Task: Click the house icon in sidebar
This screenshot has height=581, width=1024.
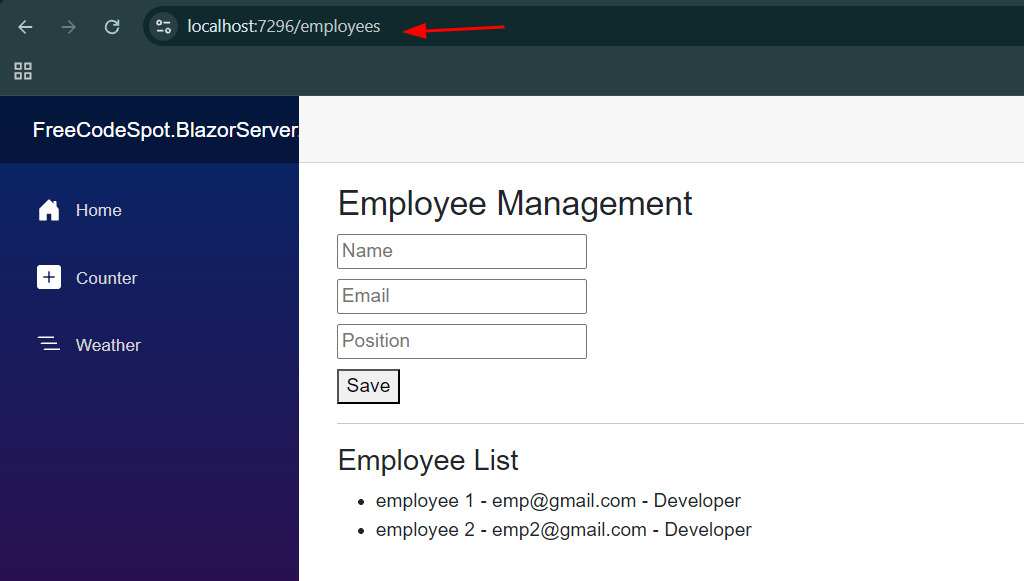Action: tap(49, 210)
